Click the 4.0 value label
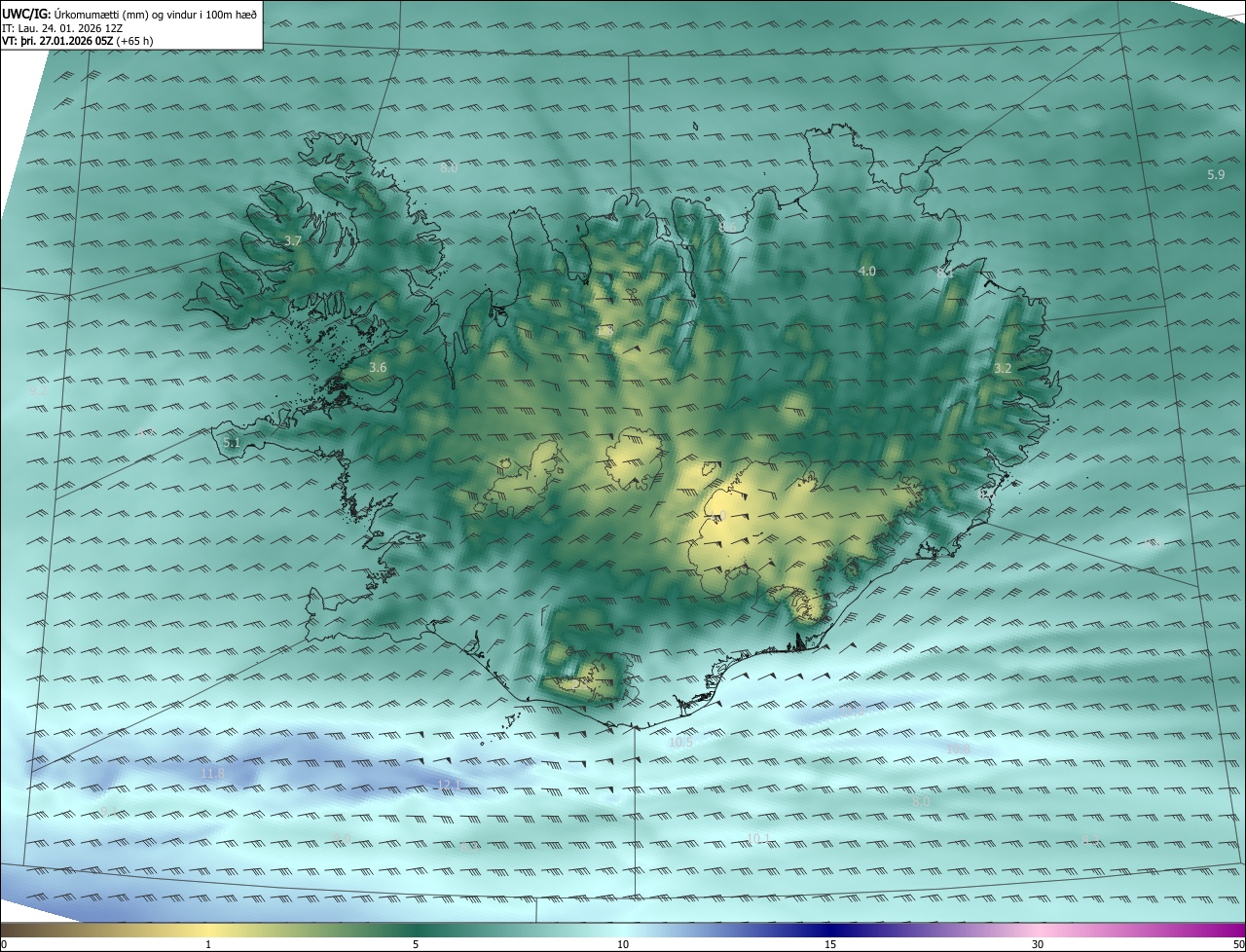This screenshot has width=1246, height=952. pyautogui.click(x=867, y=271)
